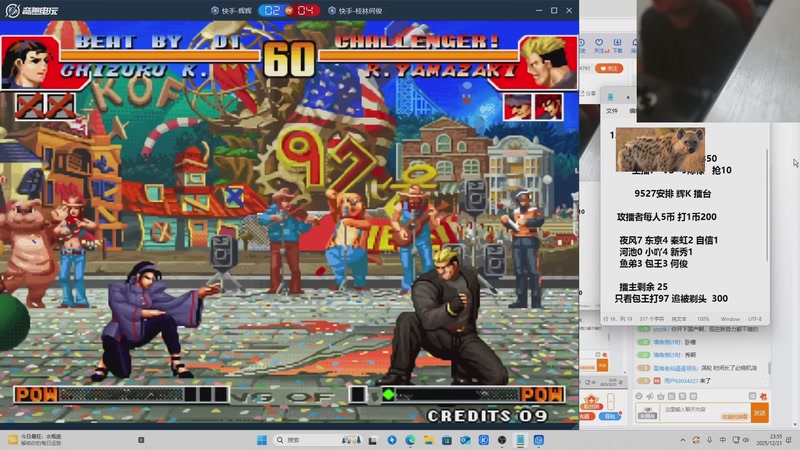The image size is (800, 450).
Task: Click UTF-8 encoding in Notepad status bar
Action: [755, 319]
